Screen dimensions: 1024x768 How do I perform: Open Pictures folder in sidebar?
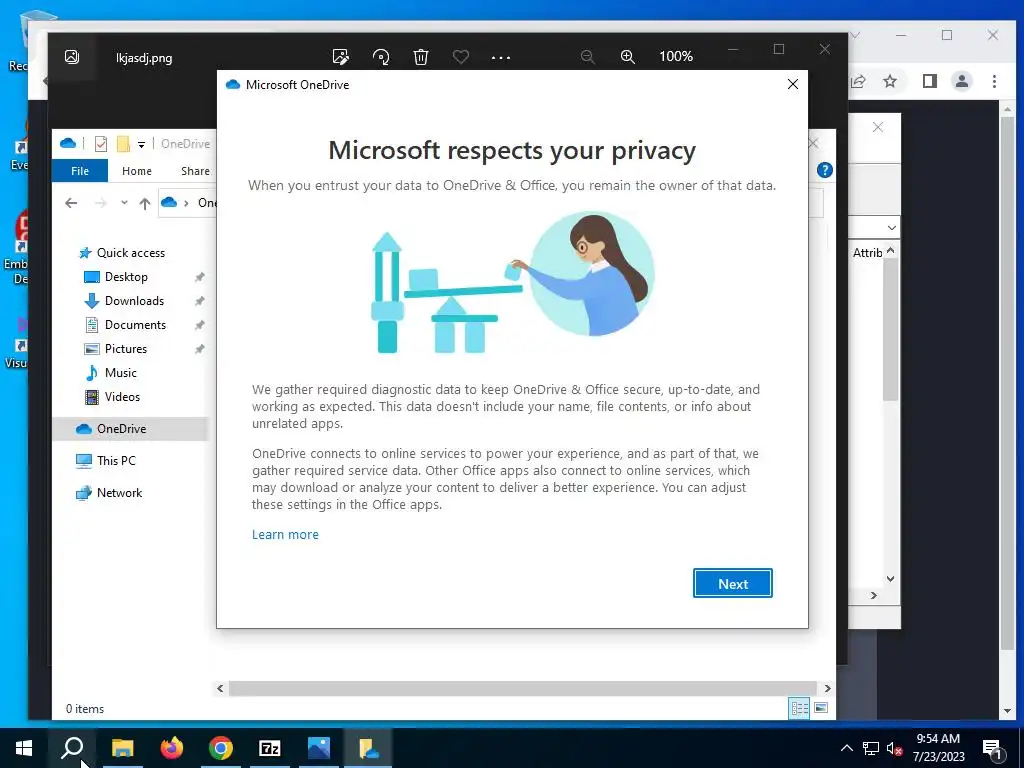(126, 349)
